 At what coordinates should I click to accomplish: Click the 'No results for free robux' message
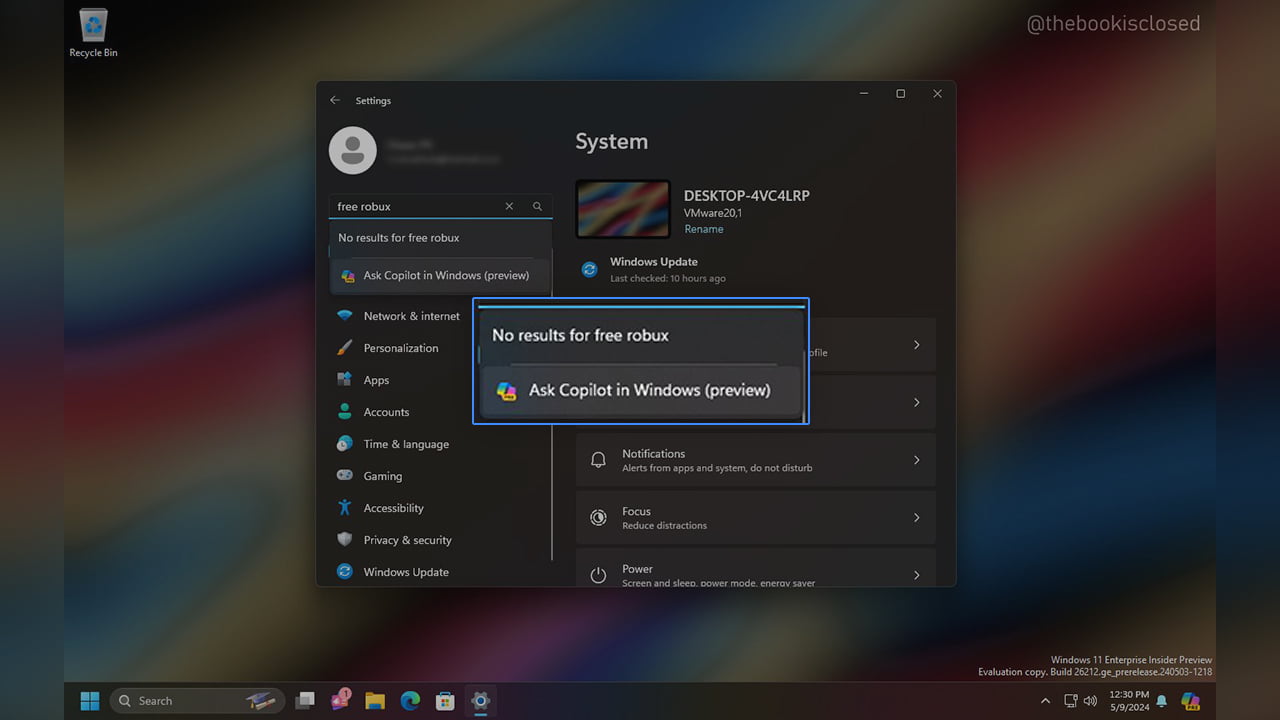point(399,238)
